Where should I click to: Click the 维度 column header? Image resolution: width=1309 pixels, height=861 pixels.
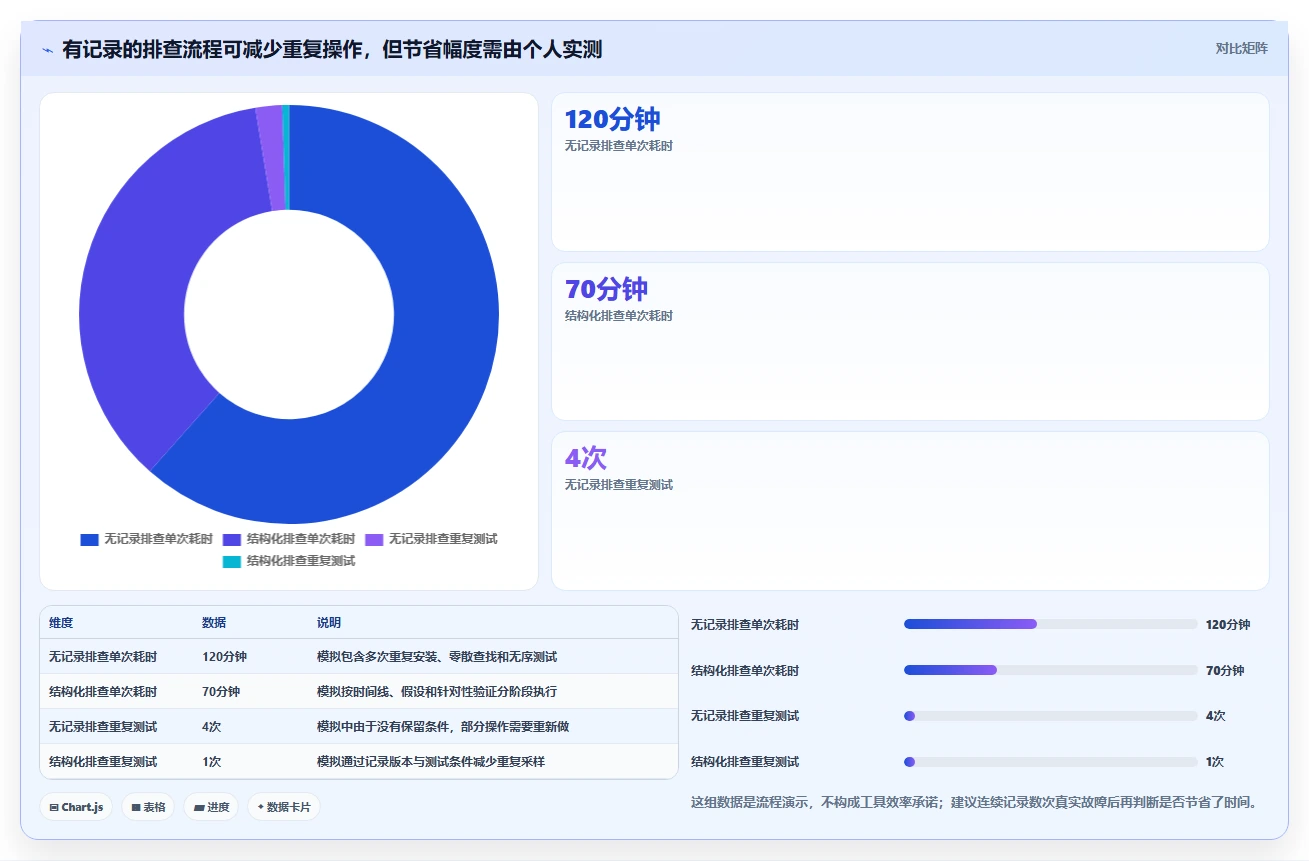coord(61,623)
